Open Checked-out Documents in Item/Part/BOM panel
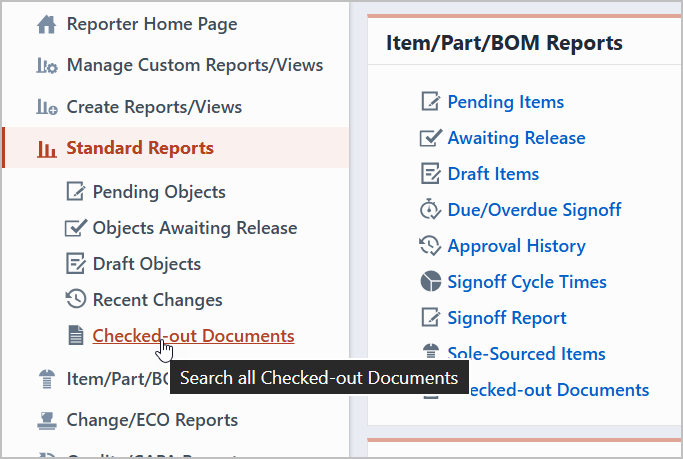 coord(559,390)
